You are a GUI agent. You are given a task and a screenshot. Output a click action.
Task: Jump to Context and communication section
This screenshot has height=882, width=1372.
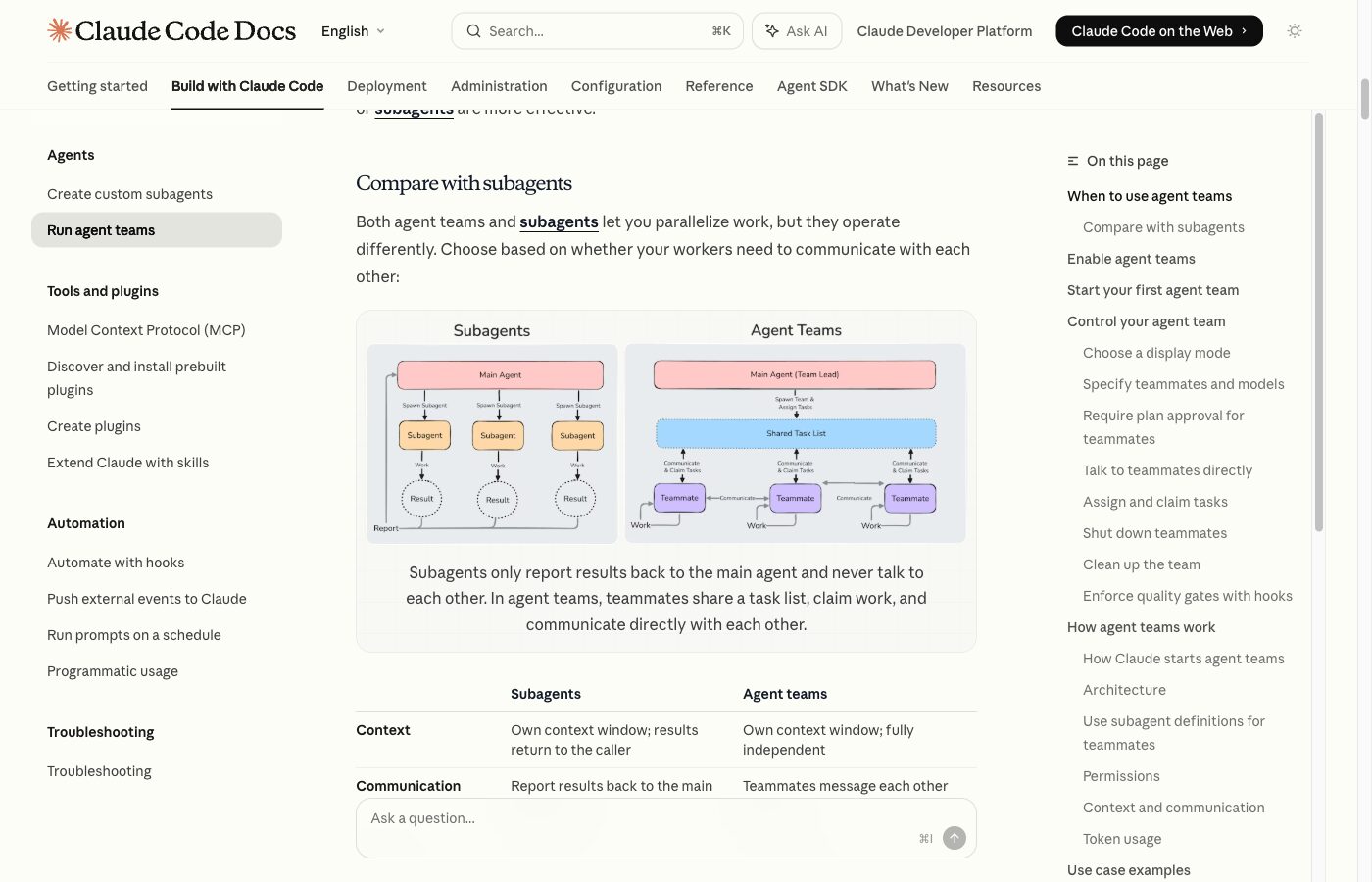[x=1173, y=808]
